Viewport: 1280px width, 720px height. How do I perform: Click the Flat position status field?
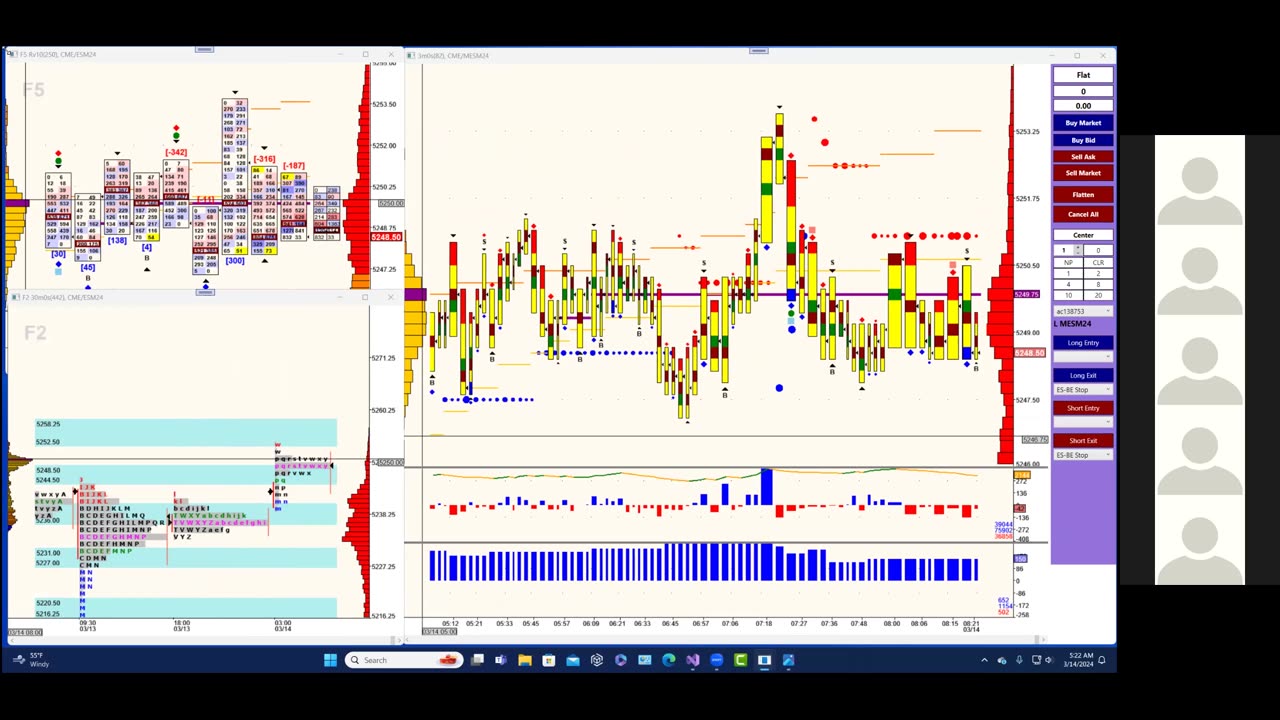(1083, 75)
